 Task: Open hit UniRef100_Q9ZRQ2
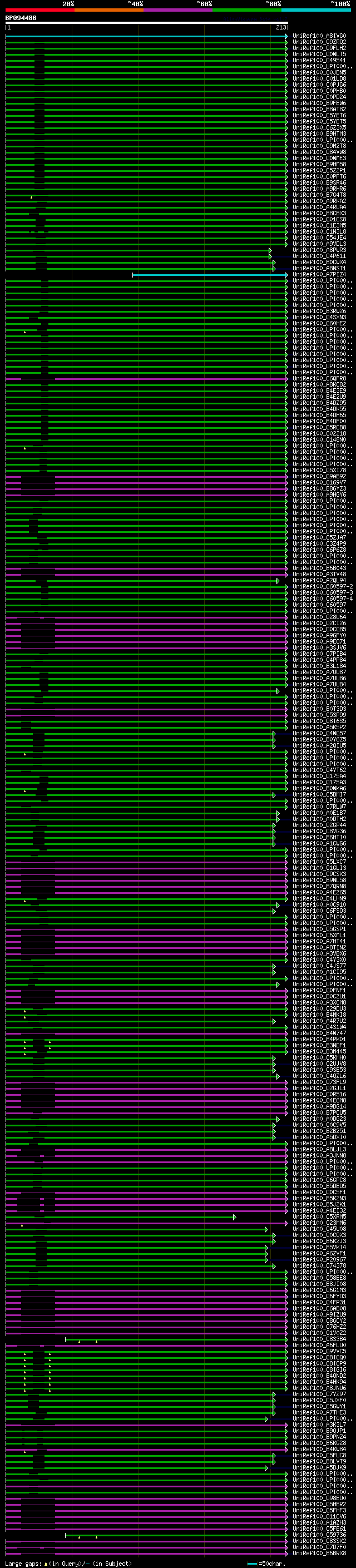(319, 42)
